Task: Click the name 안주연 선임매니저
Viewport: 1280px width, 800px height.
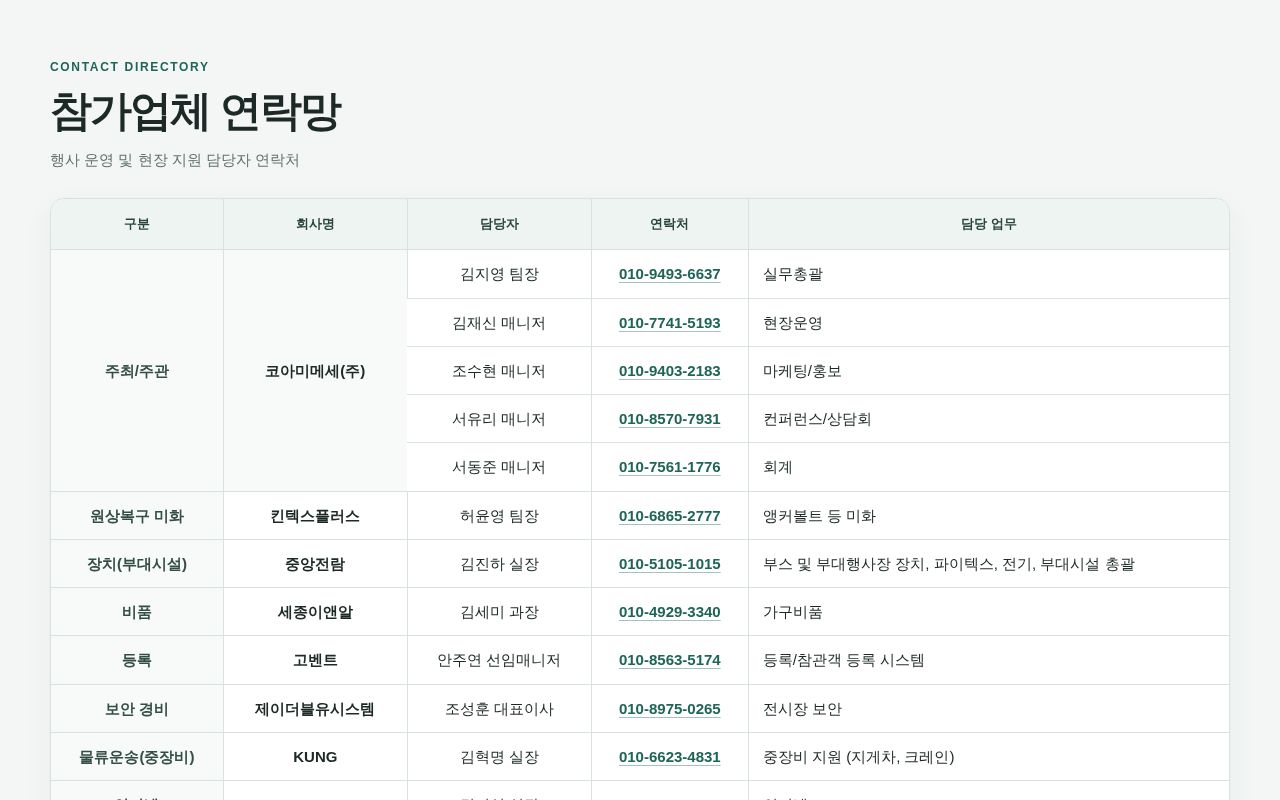Action: pyautogui.click(x=499, y=660)
